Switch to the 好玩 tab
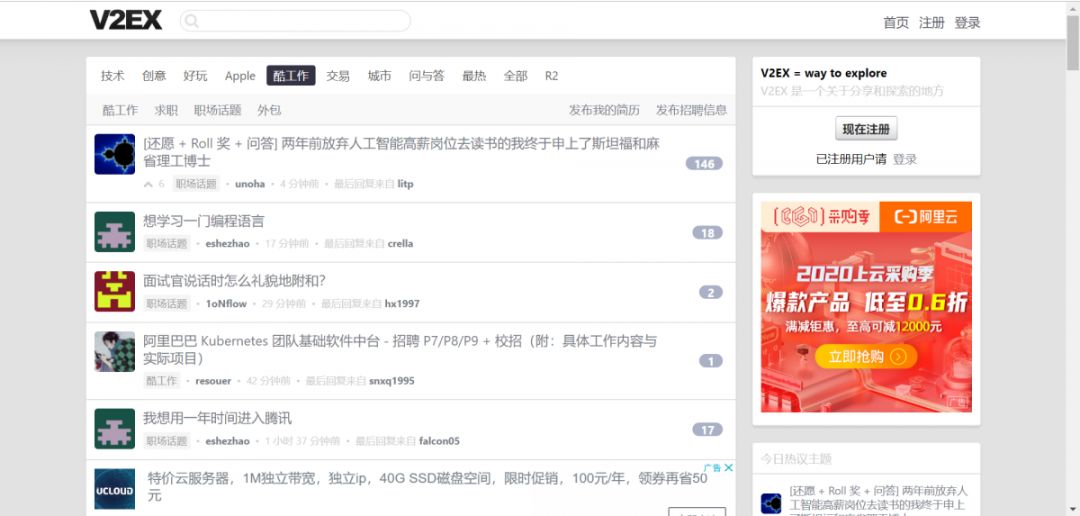Screen dimensions: 1080x516 [x=196, y=76]
